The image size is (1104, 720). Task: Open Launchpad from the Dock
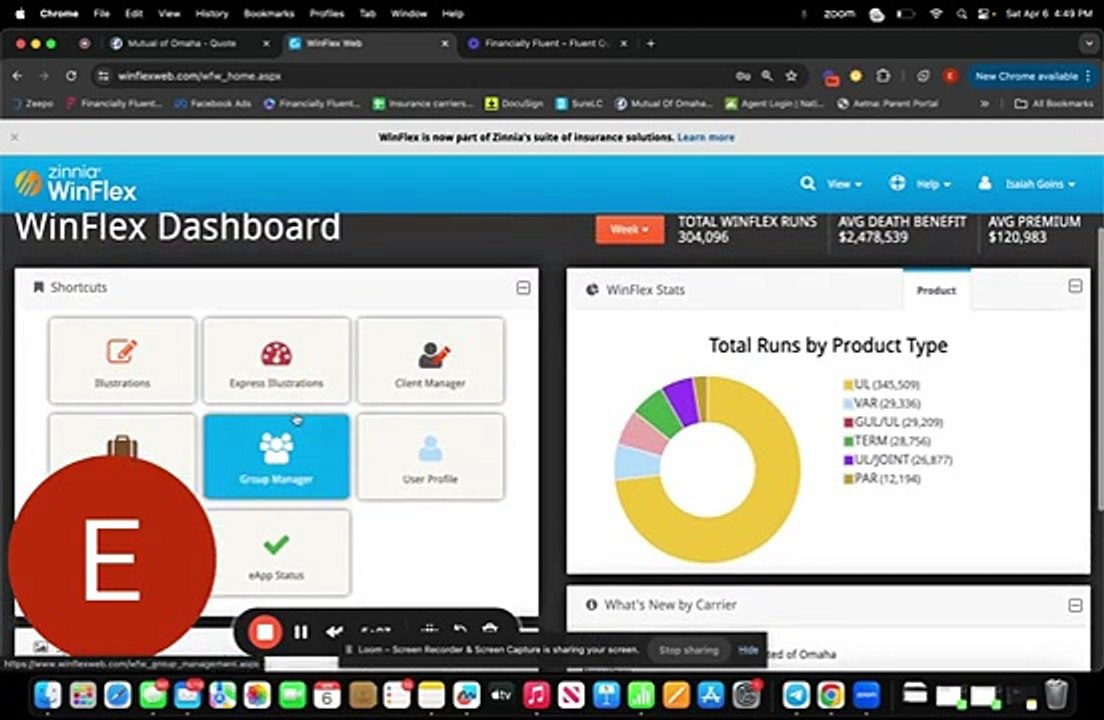(83, 695)
